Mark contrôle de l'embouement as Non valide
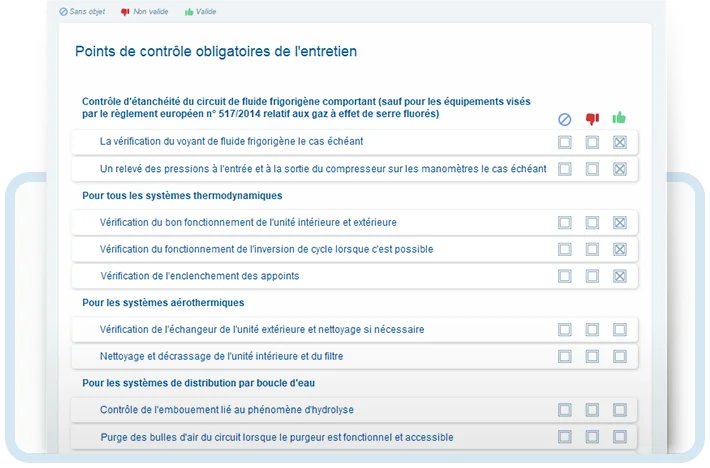Viewport: 710px width, 468px height. 592,410
